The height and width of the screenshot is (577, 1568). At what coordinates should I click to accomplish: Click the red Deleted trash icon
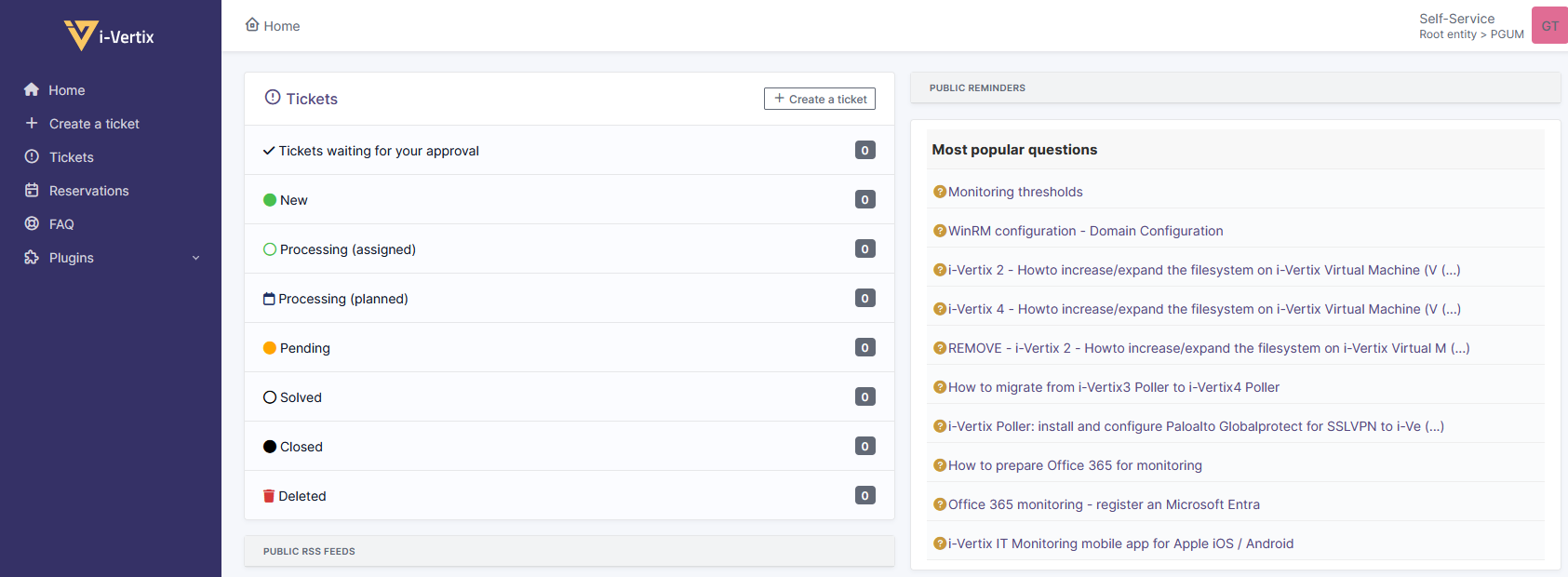(x=269, y=496)
